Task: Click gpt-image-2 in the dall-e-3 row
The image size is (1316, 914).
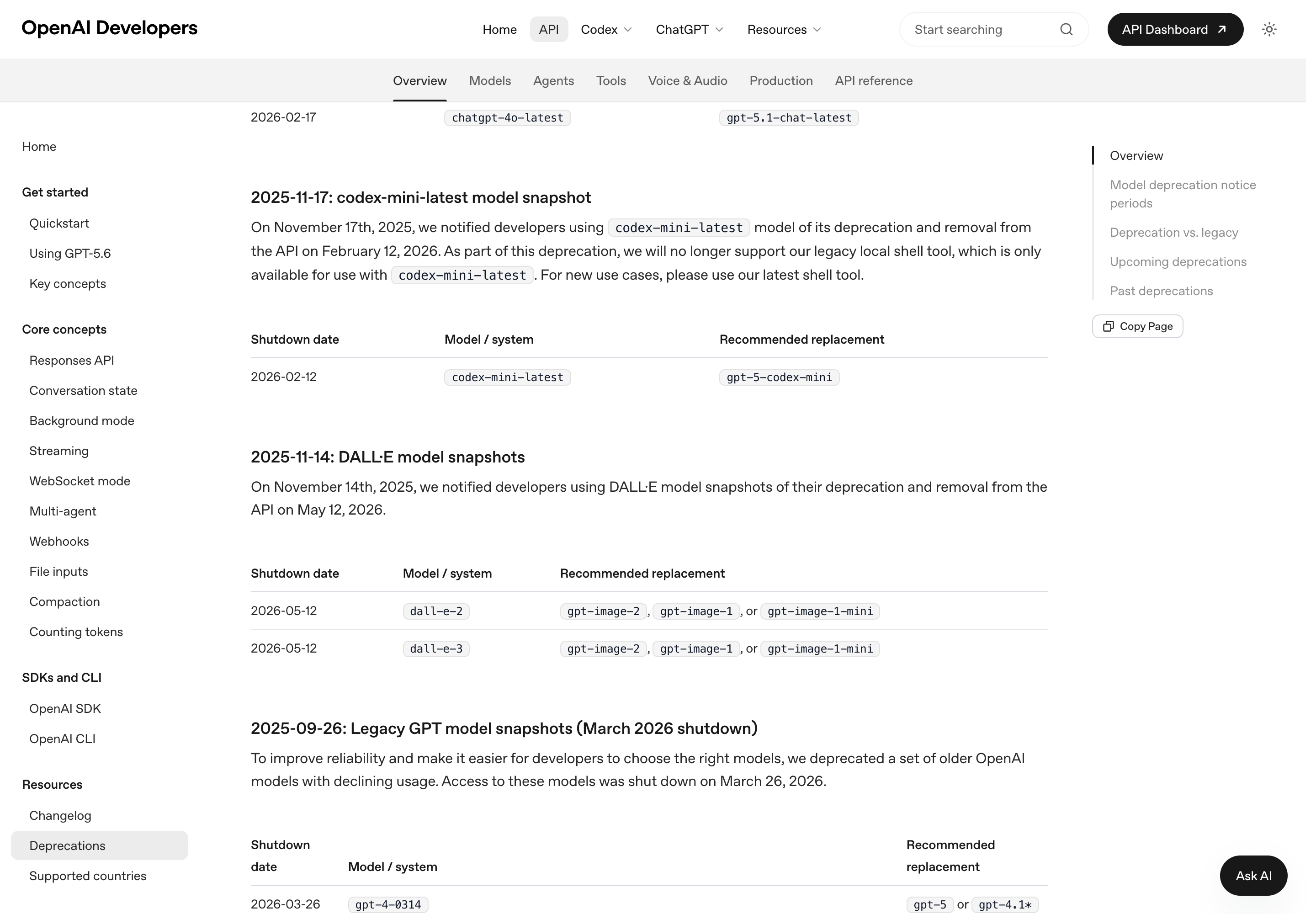Action: [603, 649]
